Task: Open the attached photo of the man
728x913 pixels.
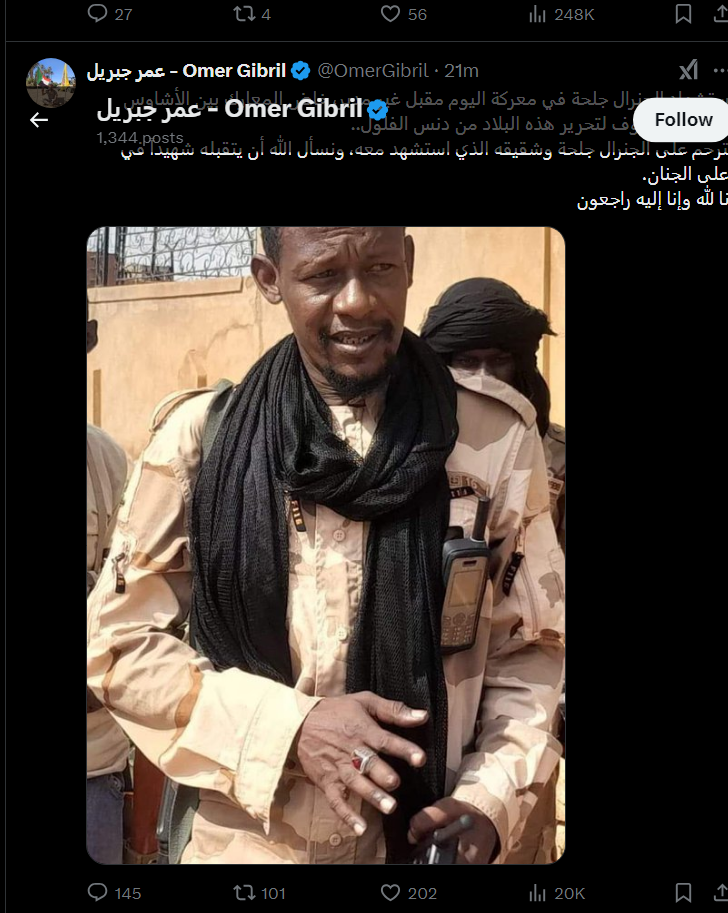Action: click(326, 545)
